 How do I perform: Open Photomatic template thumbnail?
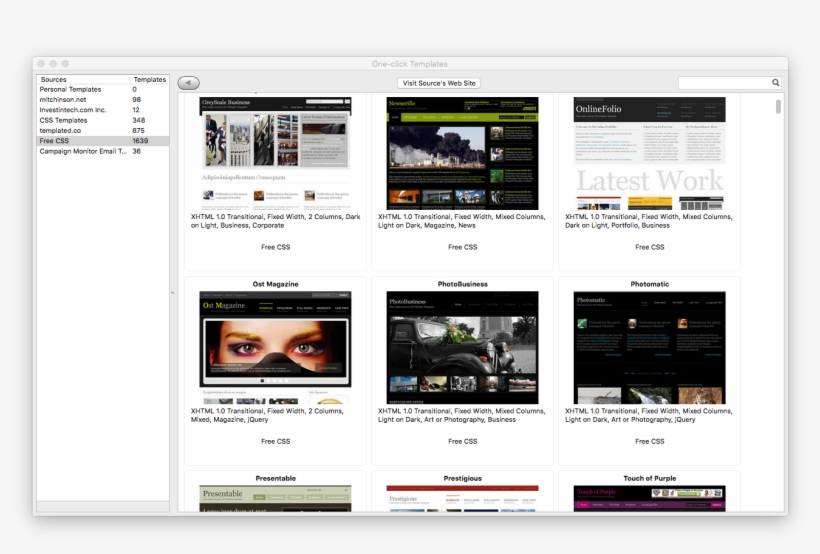click(650, 347)
